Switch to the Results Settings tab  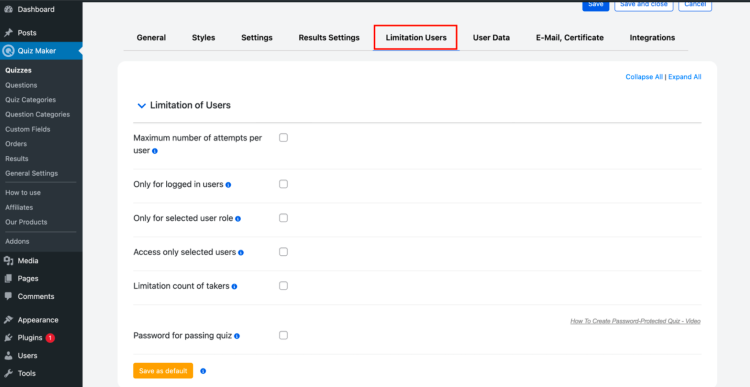click(x=329, y=37)
